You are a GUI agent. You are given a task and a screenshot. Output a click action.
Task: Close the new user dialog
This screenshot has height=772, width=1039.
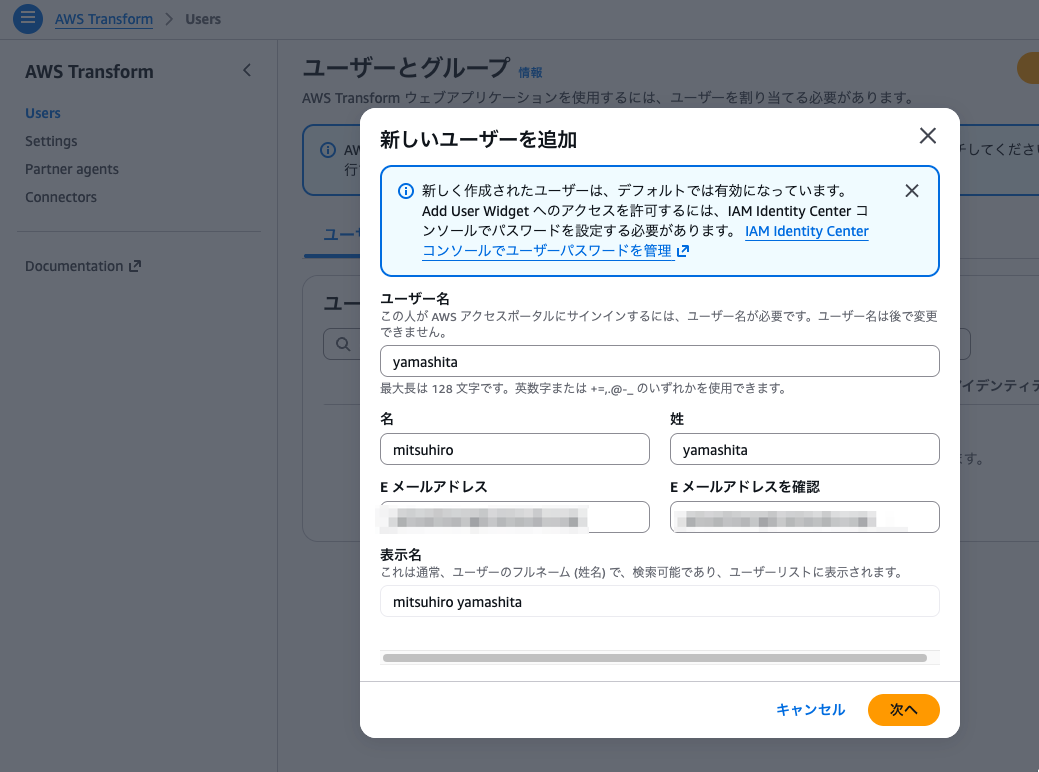[x=927, y=136]
